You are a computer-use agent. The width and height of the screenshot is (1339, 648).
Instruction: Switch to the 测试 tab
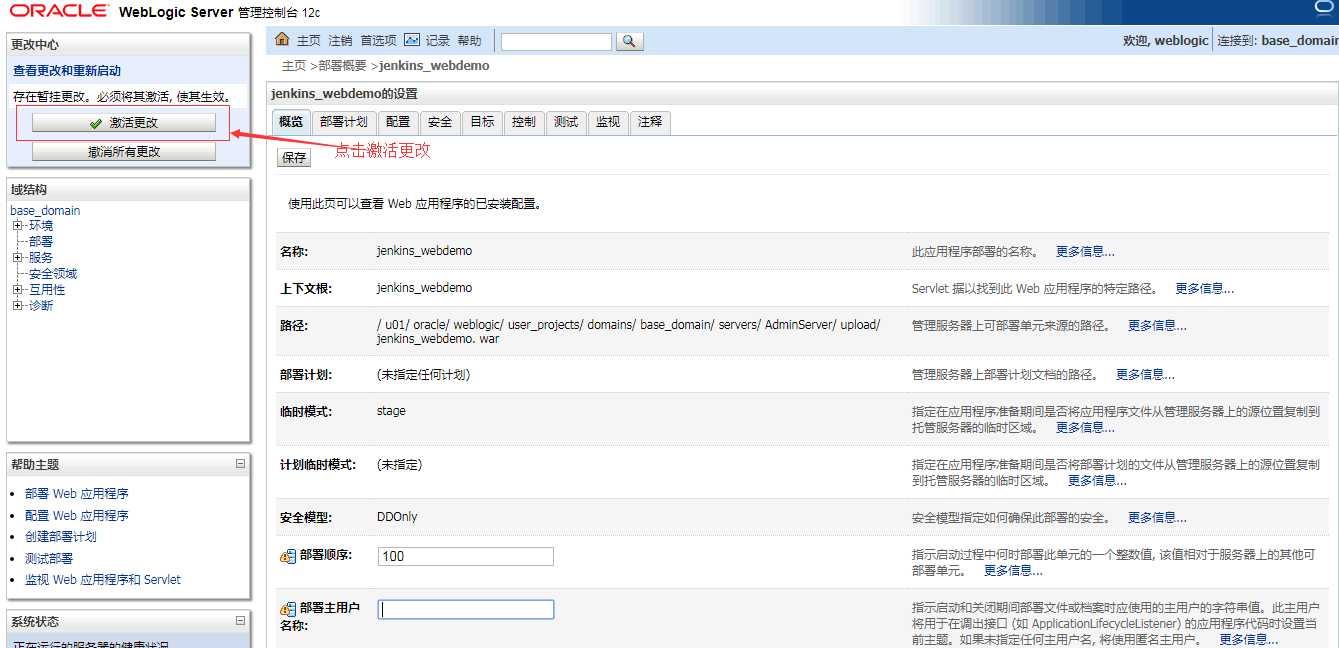(566, 122)
